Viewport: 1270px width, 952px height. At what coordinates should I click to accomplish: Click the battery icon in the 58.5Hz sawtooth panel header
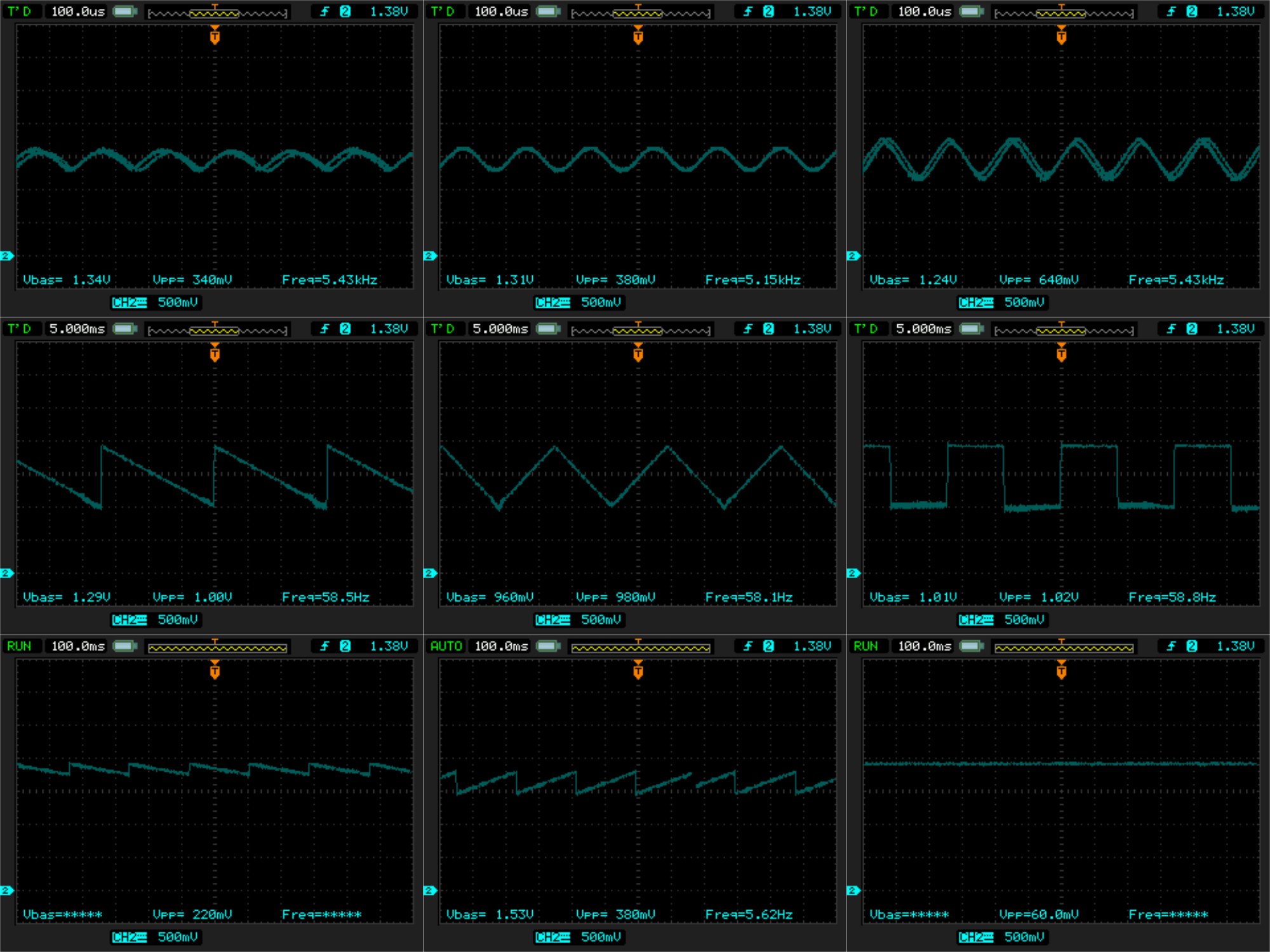click(125, 329)
